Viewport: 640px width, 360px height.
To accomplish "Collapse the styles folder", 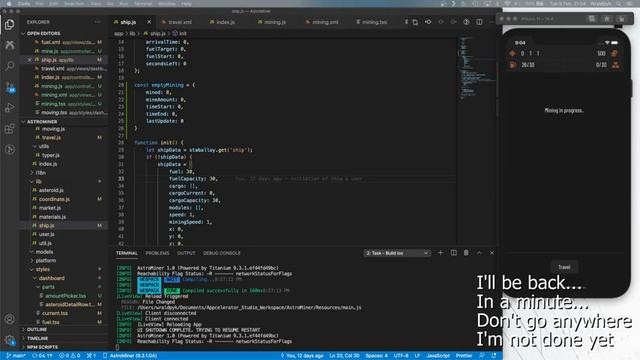I will [x=63, y=269].
